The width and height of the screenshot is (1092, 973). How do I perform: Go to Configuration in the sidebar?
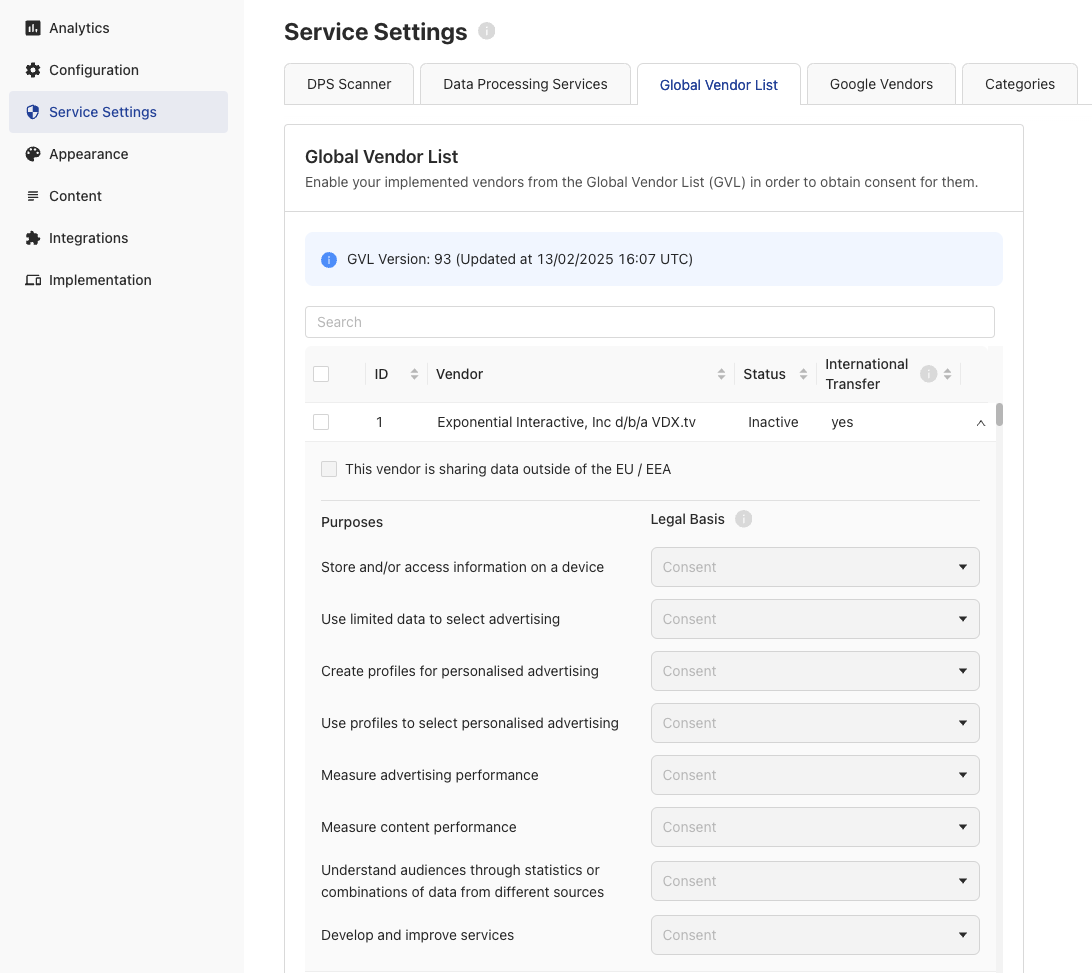[118, 70]
